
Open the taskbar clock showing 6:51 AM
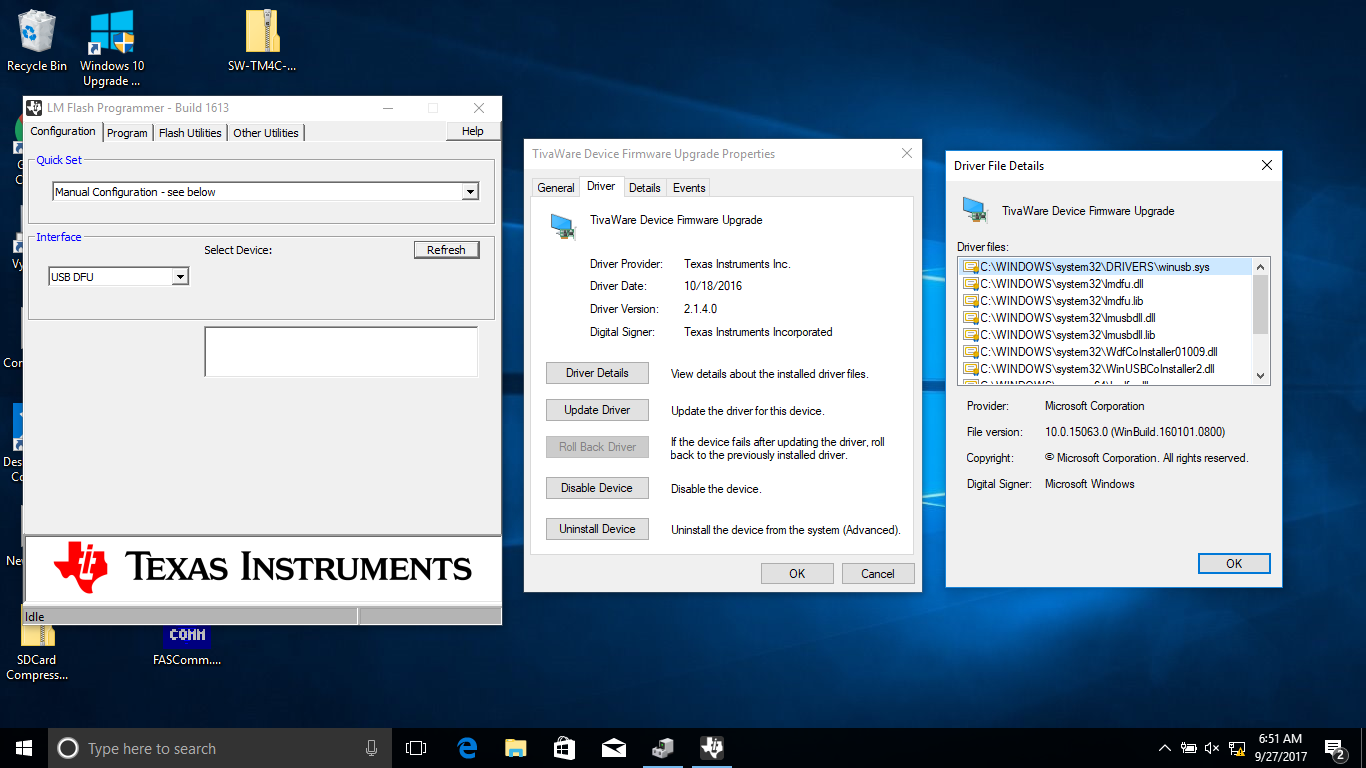pos(1280,748)
